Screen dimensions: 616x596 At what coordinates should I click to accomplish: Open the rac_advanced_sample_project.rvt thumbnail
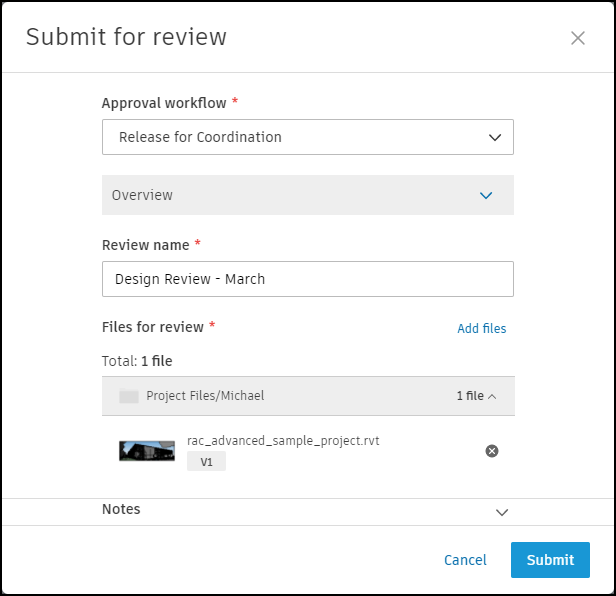coord(147,451)
